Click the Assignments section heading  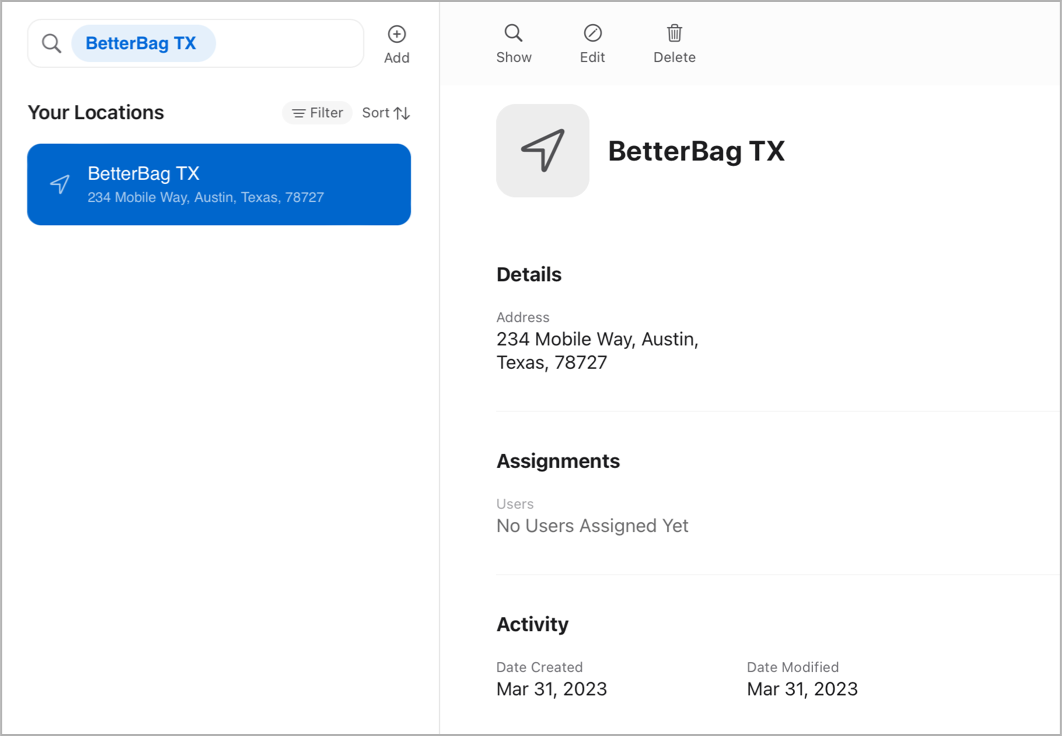558,461
